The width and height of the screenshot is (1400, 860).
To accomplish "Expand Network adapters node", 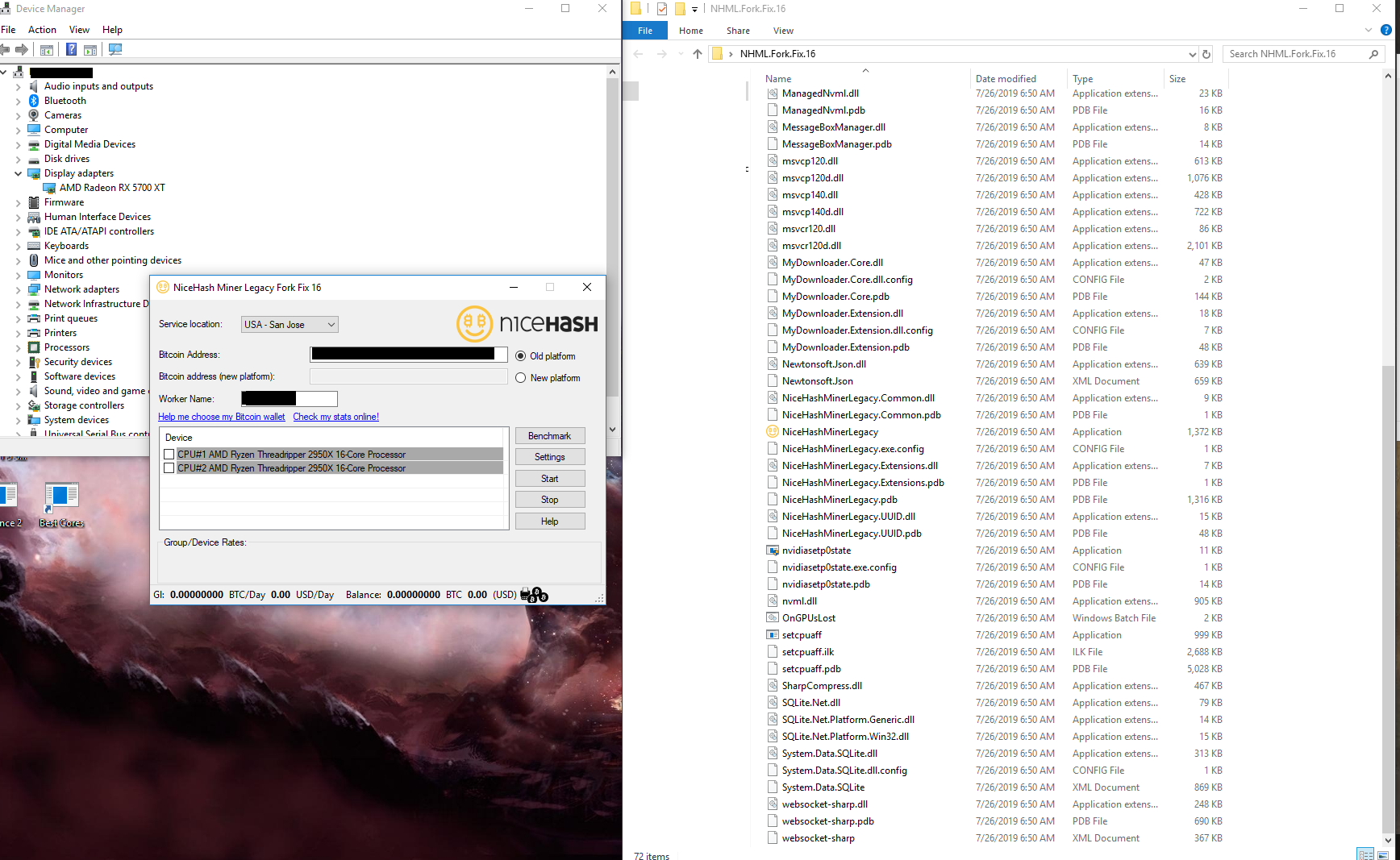I will click(x=18, y=289).
